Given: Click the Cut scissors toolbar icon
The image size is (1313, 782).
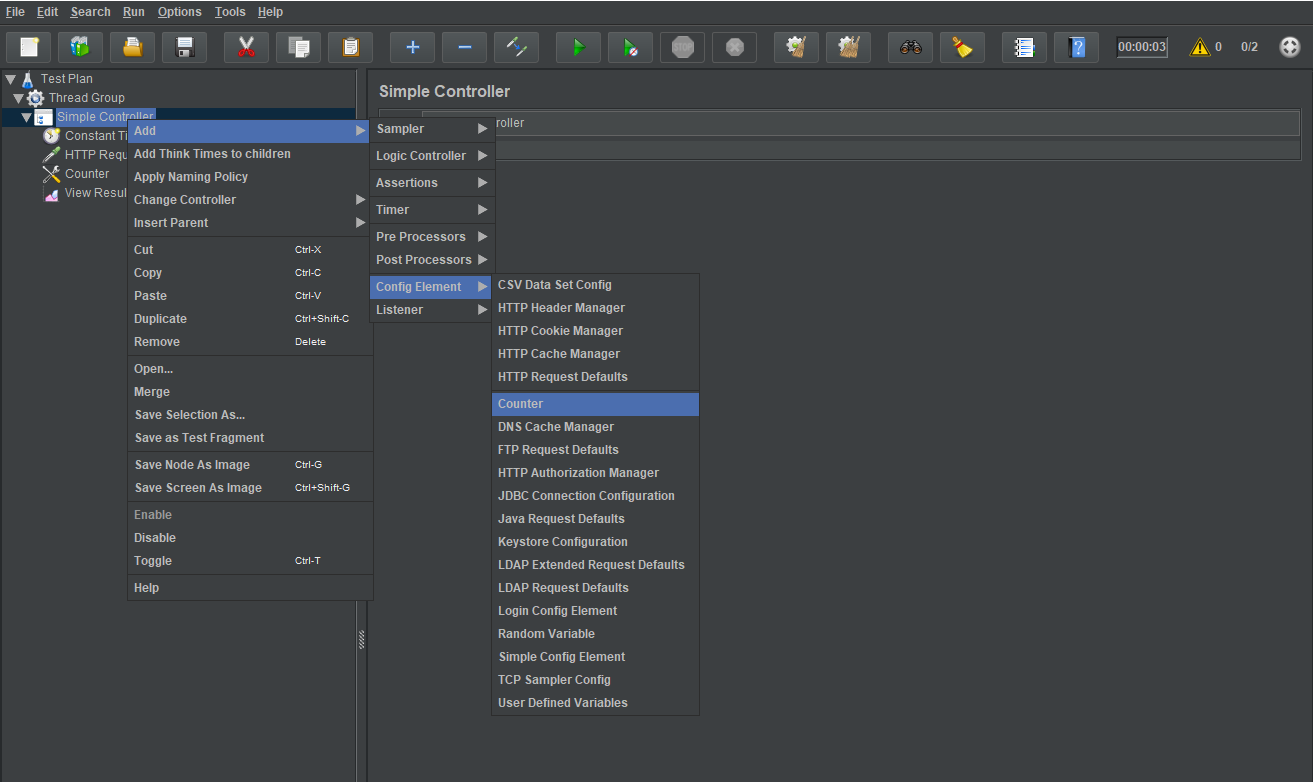Looking at the screenshot, I should [x=246, y=47].
